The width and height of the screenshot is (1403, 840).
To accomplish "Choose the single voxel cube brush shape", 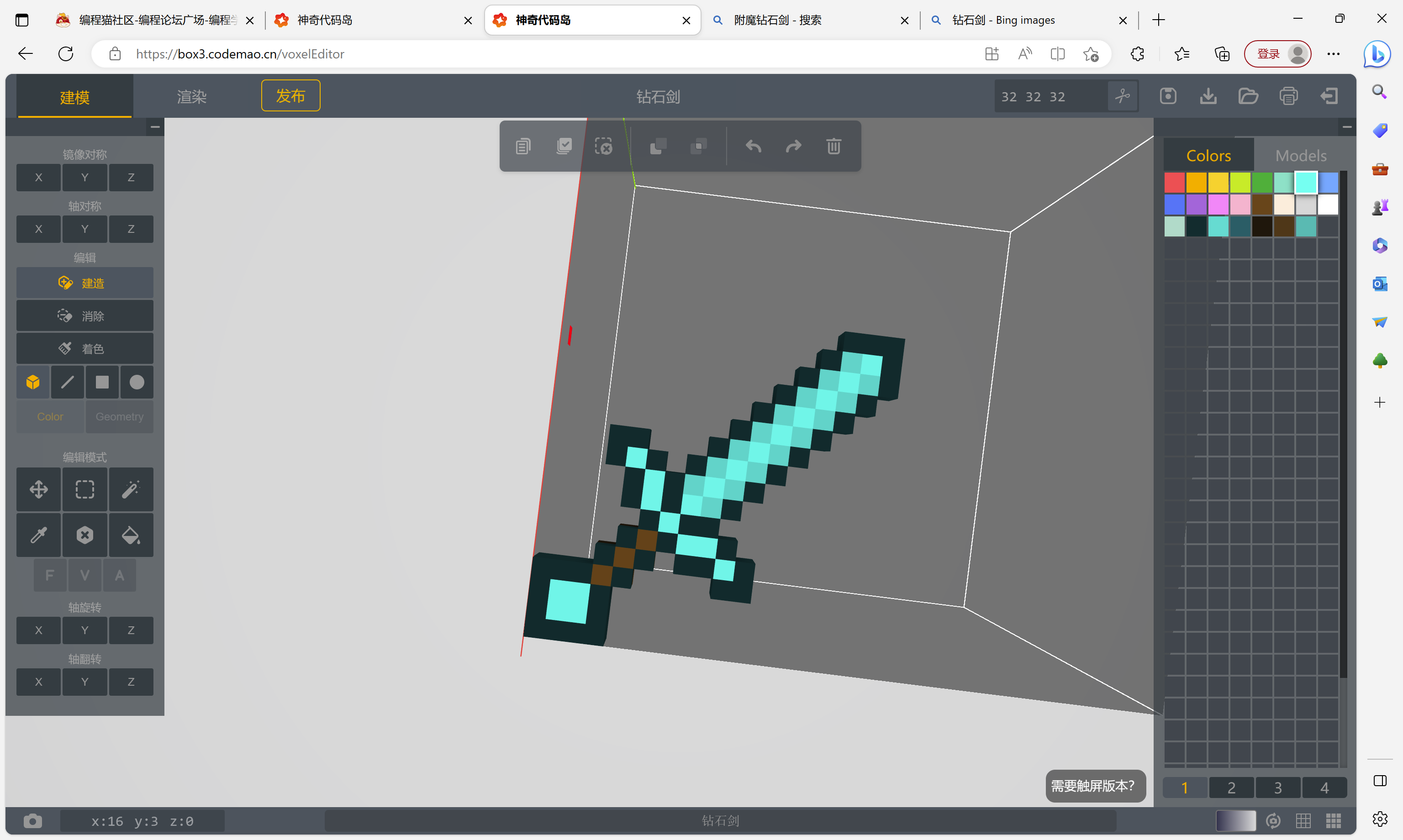I will coord(33,383).
